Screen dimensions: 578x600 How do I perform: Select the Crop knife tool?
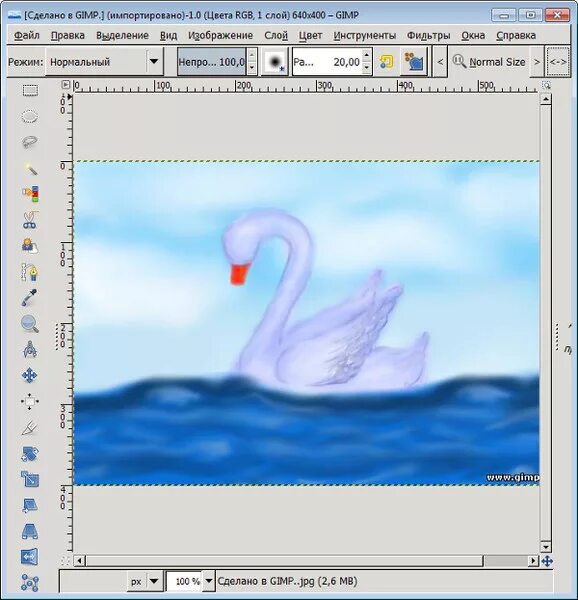(29, 427)
